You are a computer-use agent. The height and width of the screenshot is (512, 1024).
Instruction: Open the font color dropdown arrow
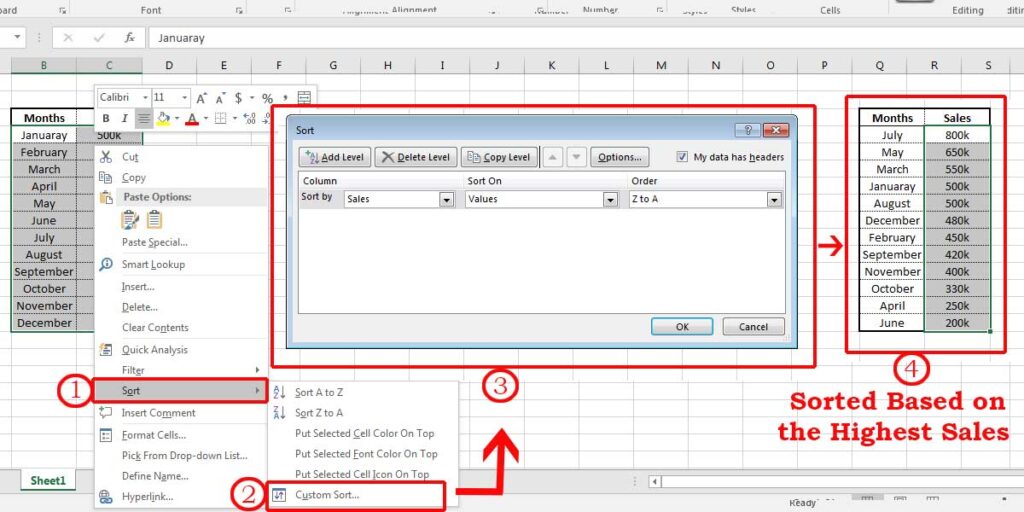click(x=206, y=119)
